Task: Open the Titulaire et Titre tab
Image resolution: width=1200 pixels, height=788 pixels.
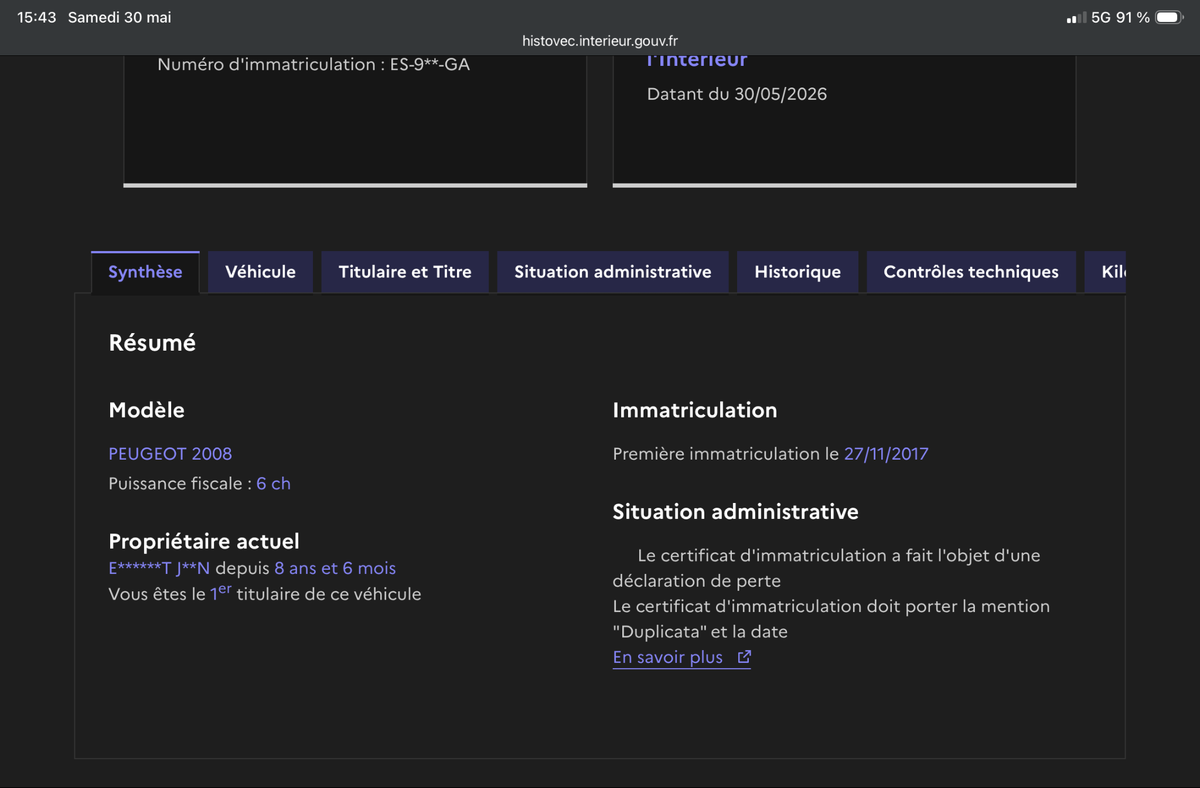Action: point(405,272)
